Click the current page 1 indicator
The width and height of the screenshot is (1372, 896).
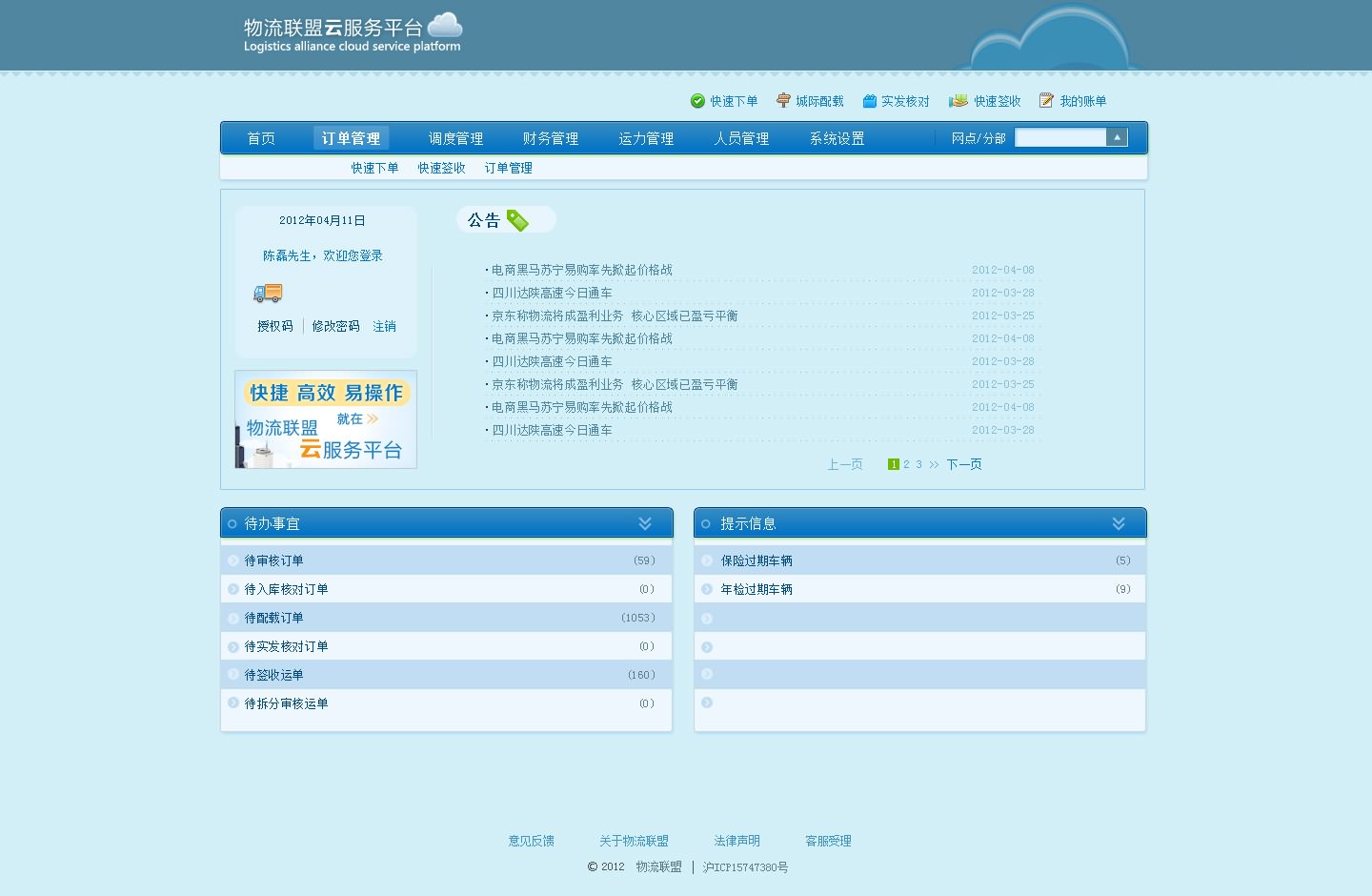[893, 464]
